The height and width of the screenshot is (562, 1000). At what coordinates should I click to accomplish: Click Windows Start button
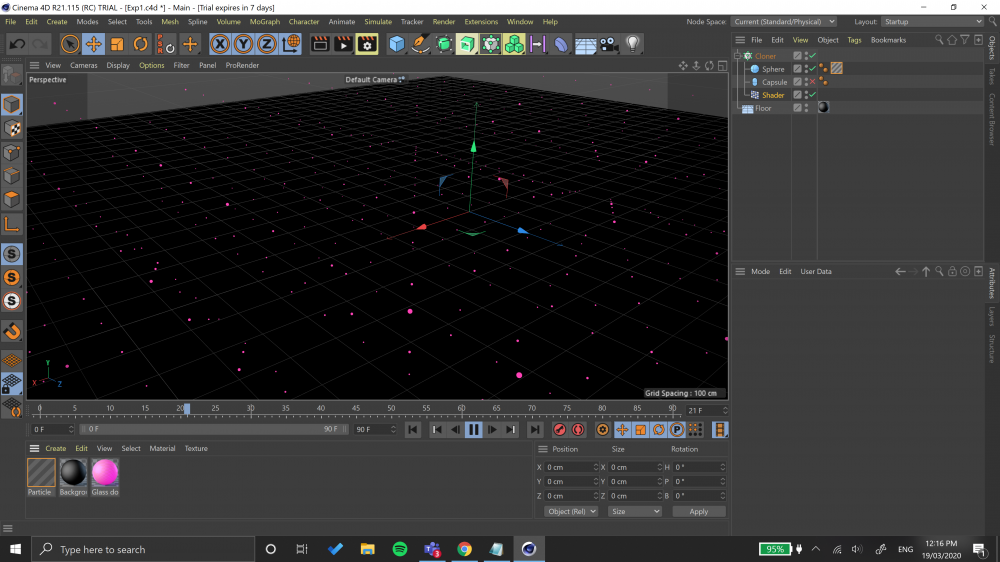(15, 549)
